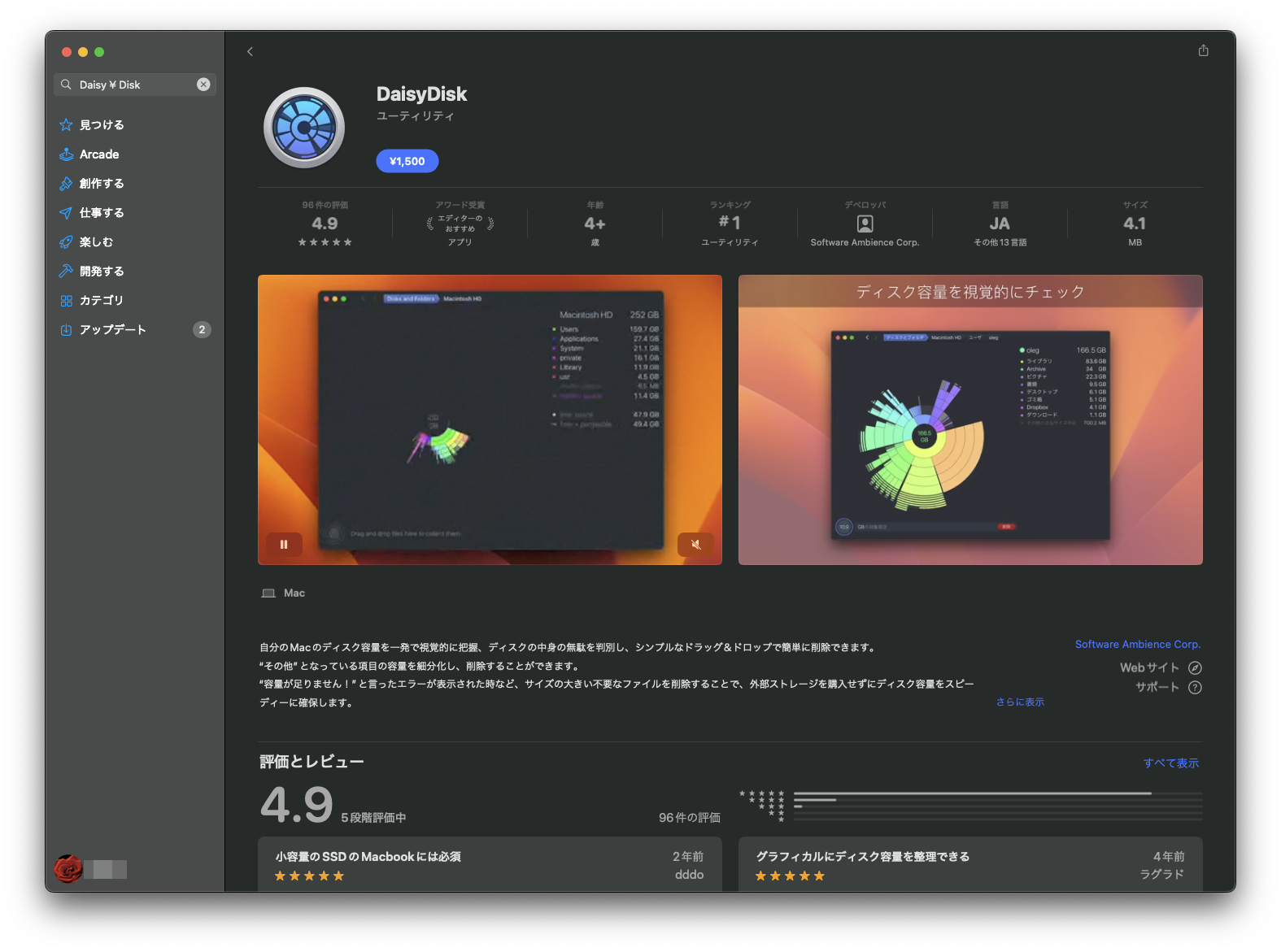Open the サポート help icon
Screen dimensions: 1281x952
(1195, 687)
